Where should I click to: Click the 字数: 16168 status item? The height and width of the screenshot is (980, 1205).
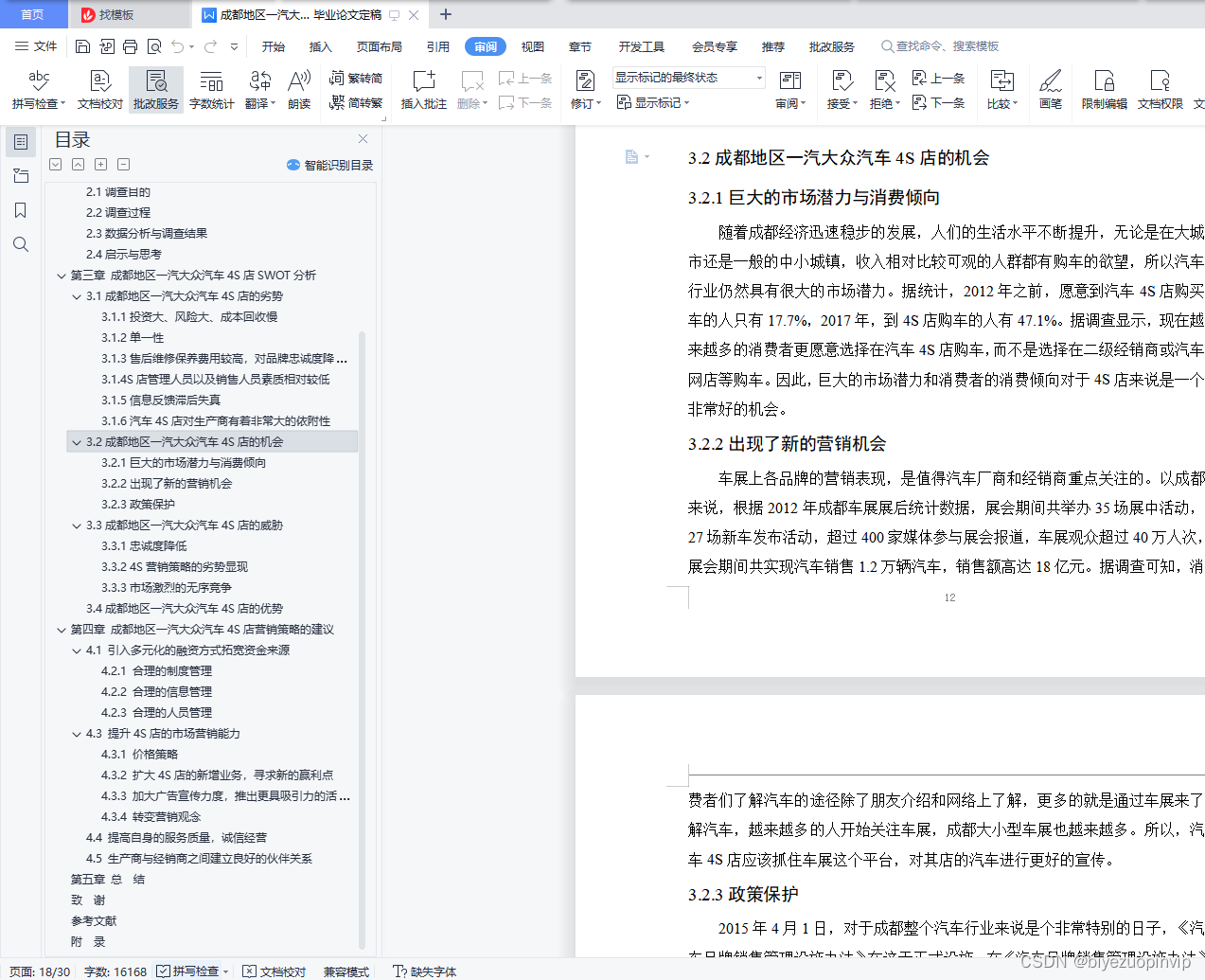click(115, 971)
